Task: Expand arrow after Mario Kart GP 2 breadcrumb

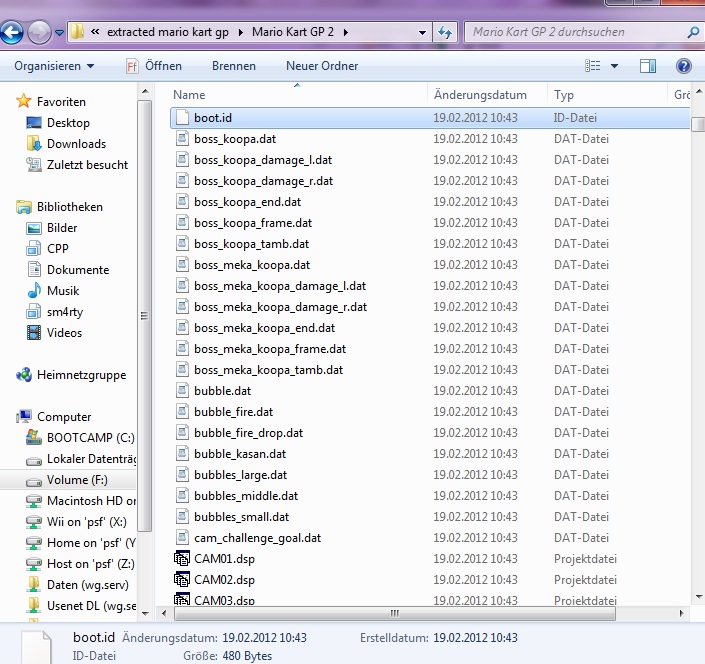Action: pyautogui.click(x=346, y=32)
